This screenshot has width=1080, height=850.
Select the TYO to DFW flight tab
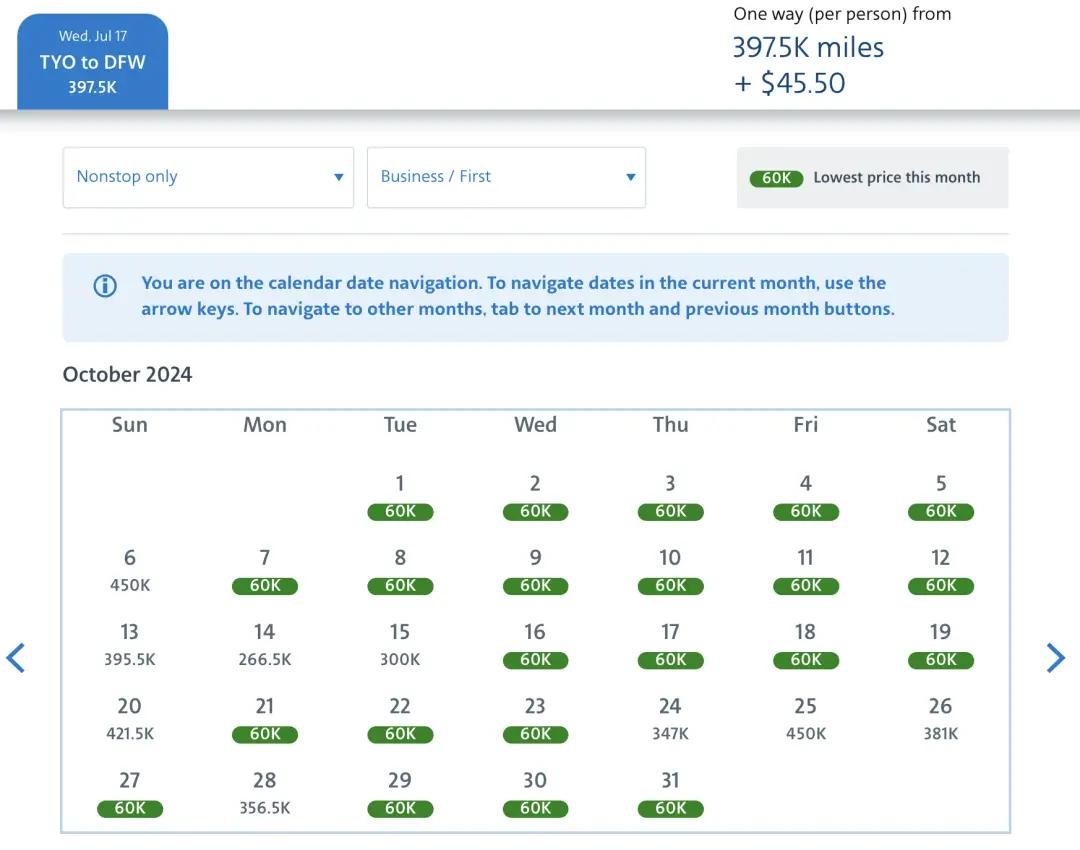[x=93, y=62]
